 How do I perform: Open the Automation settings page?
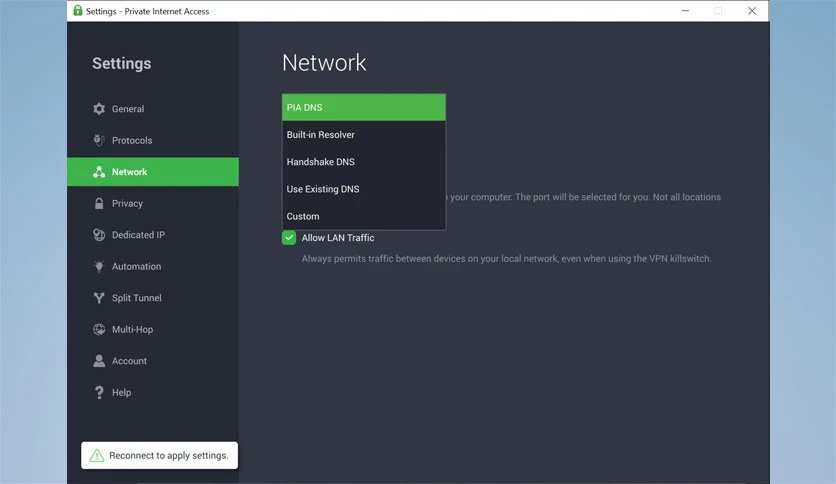(x=153, y=266)
